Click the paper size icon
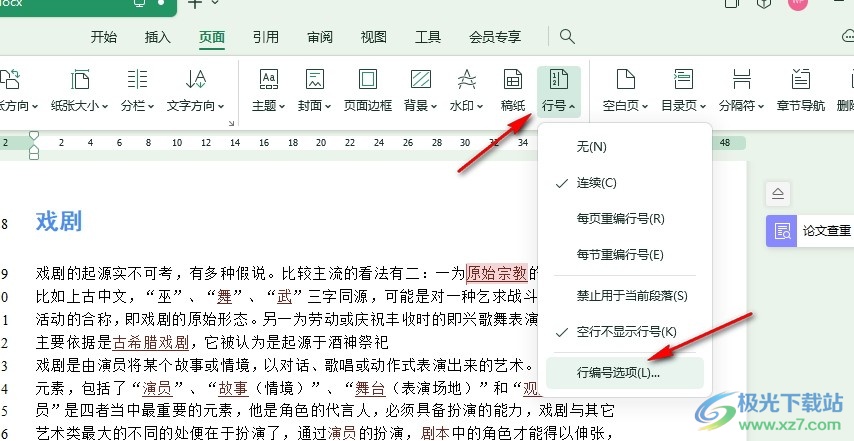 pos(80,79)
